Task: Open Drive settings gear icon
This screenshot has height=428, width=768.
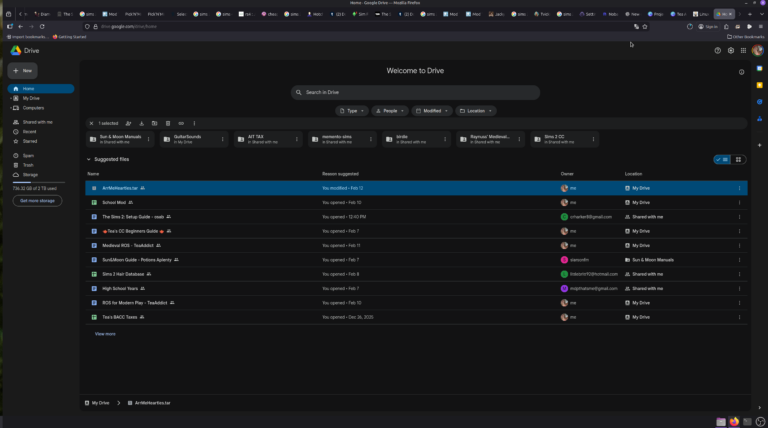Action: pos(731,50)
